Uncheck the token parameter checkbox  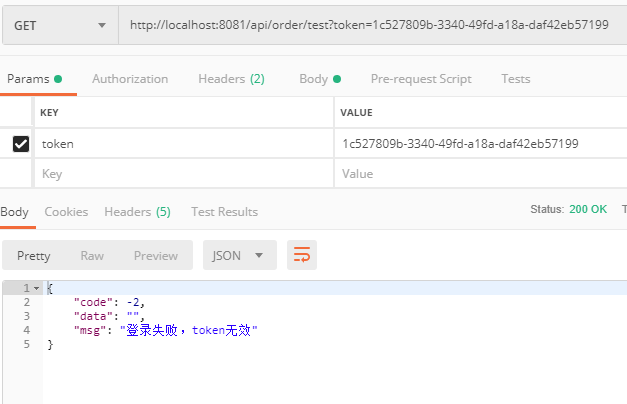click(21, 144)
